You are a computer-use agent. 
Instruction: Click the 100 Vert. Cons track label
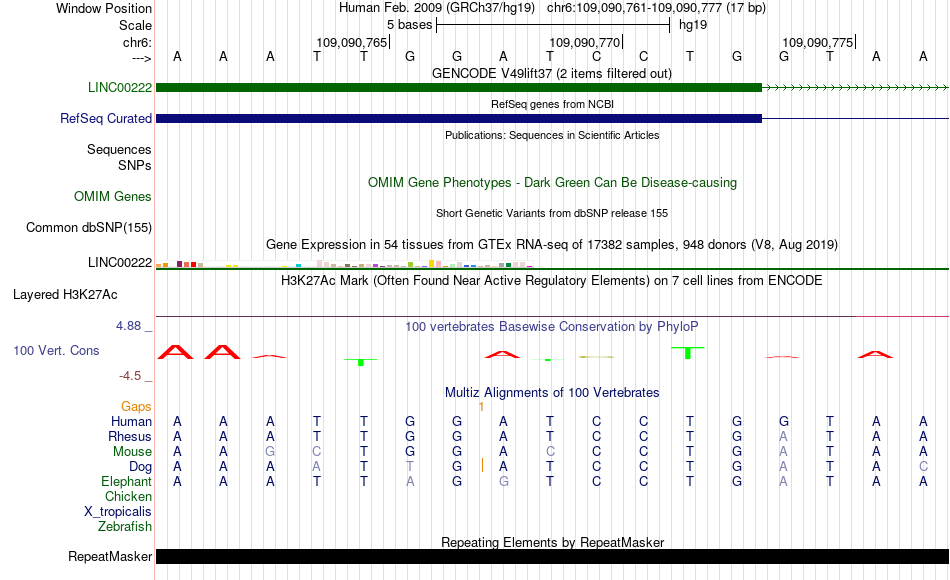click(56, 350)
